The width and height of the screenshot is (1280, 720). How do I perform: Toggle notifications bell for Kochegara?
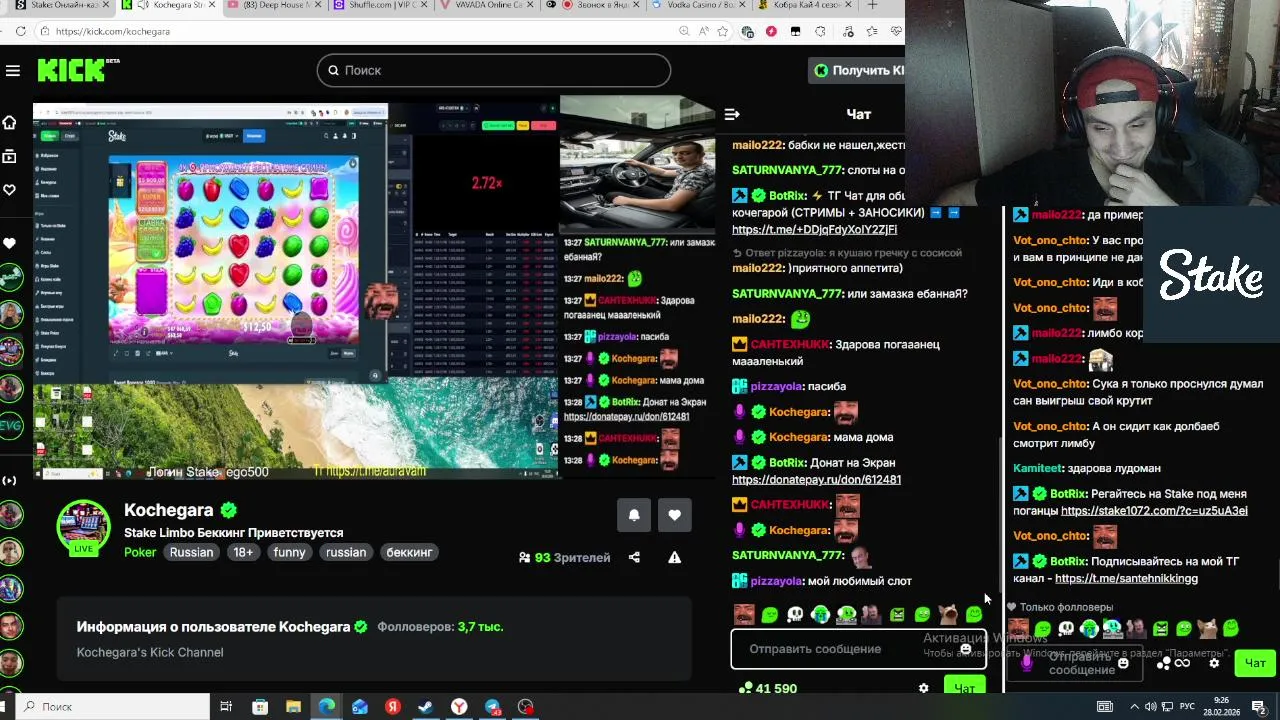[634, 515]
